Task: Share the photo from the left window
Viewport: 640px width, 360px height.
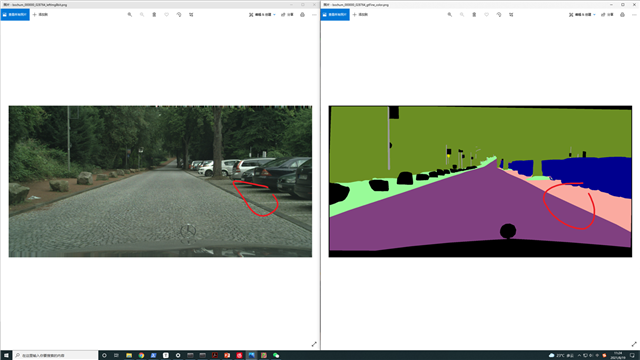Action: (x=287, y=15)
